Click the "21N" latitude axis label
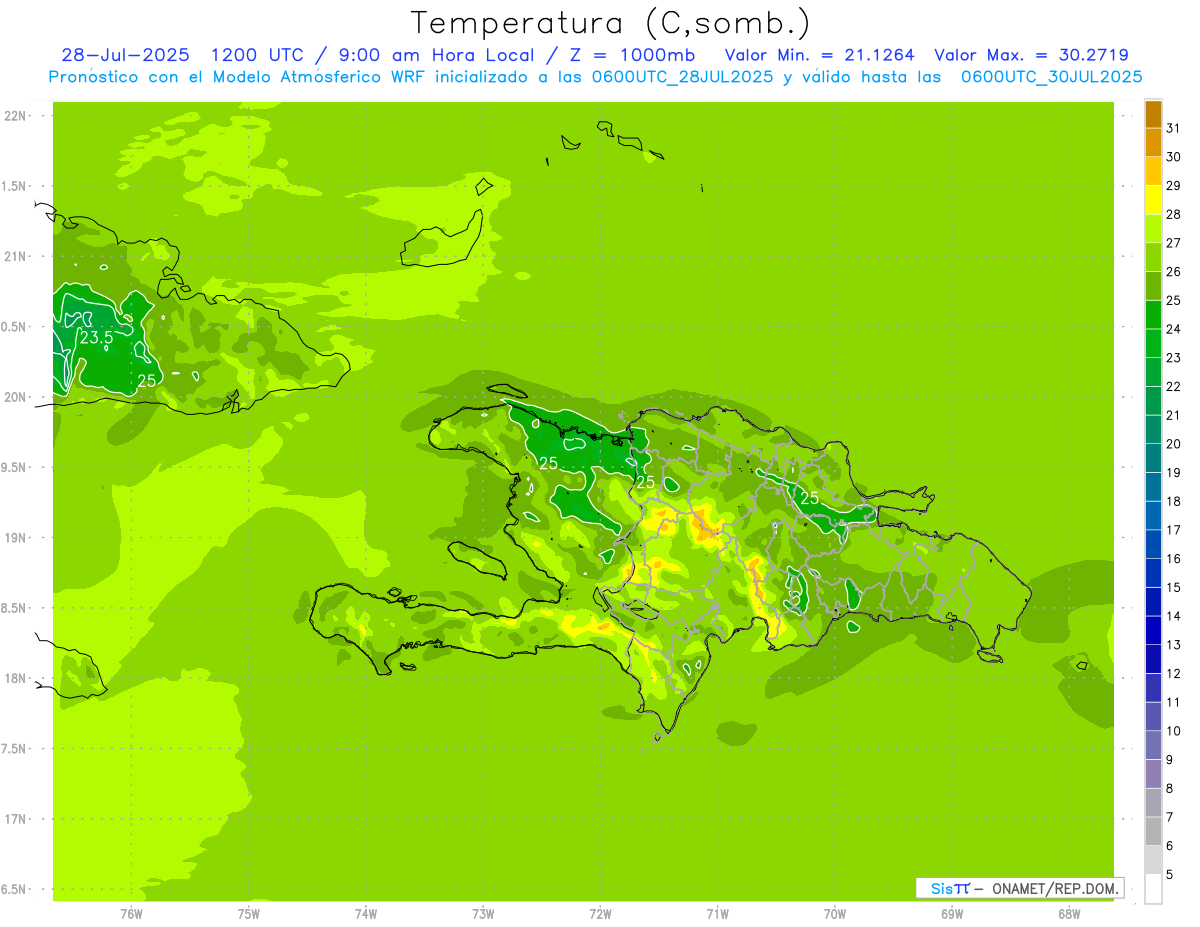The height and width of the screenshot is (927, 1200). click(x=16, y=256)
